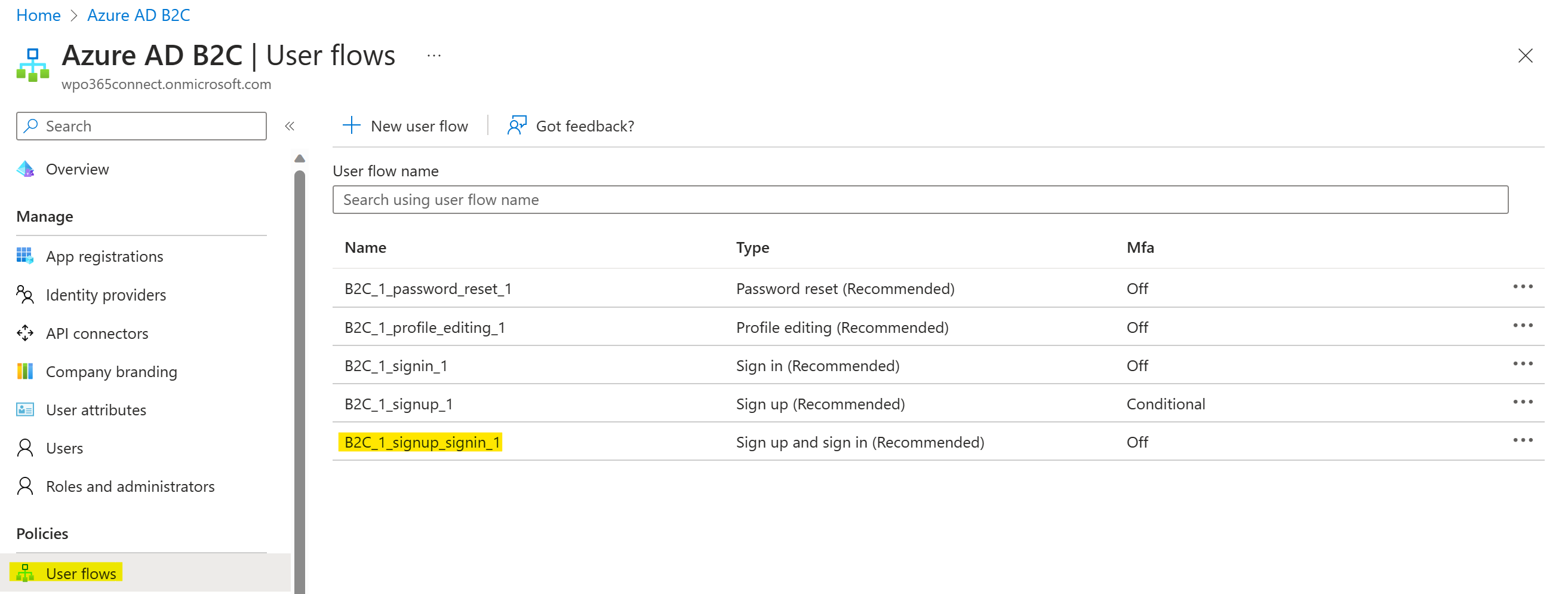Click the Got feedback person icon
This screenshot has width=1568, height=594.
pyautogui.click(x=516, y=125)
